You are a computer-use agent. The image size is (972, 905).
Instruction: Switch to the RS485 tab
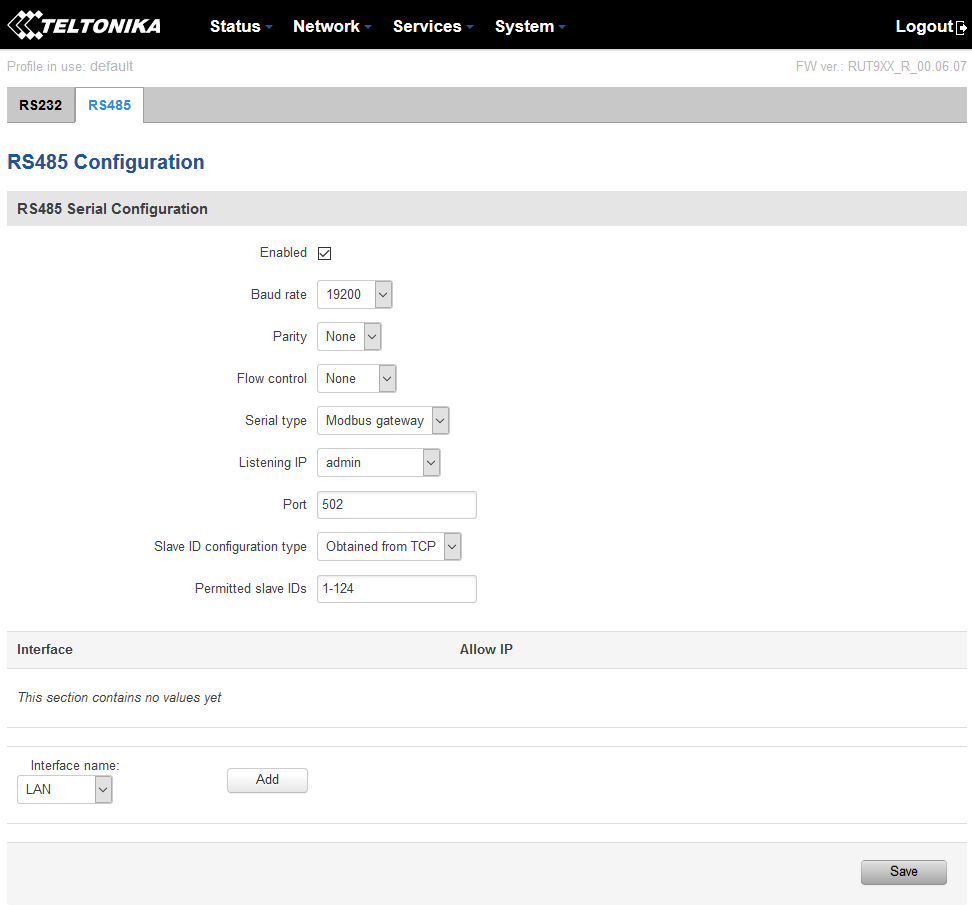pos(109,104)
